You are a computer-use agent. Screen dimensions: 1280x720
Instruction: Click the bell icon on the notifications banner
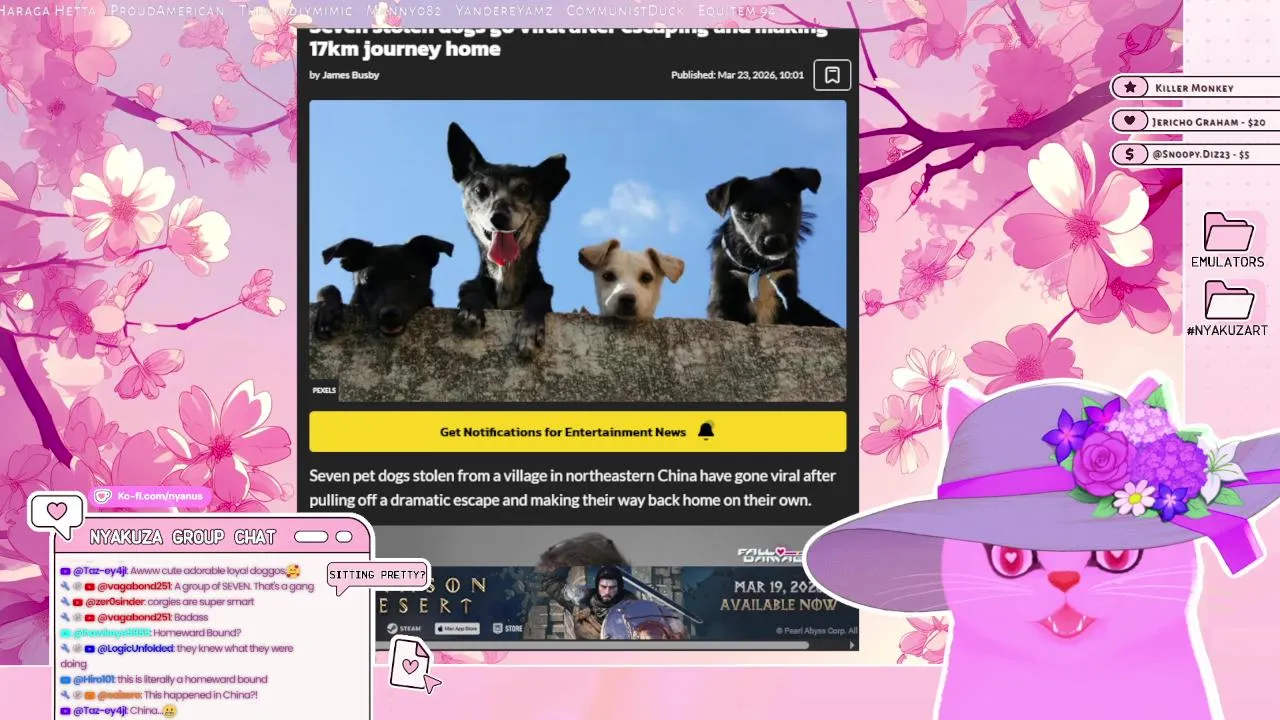[x=706, y=431]
